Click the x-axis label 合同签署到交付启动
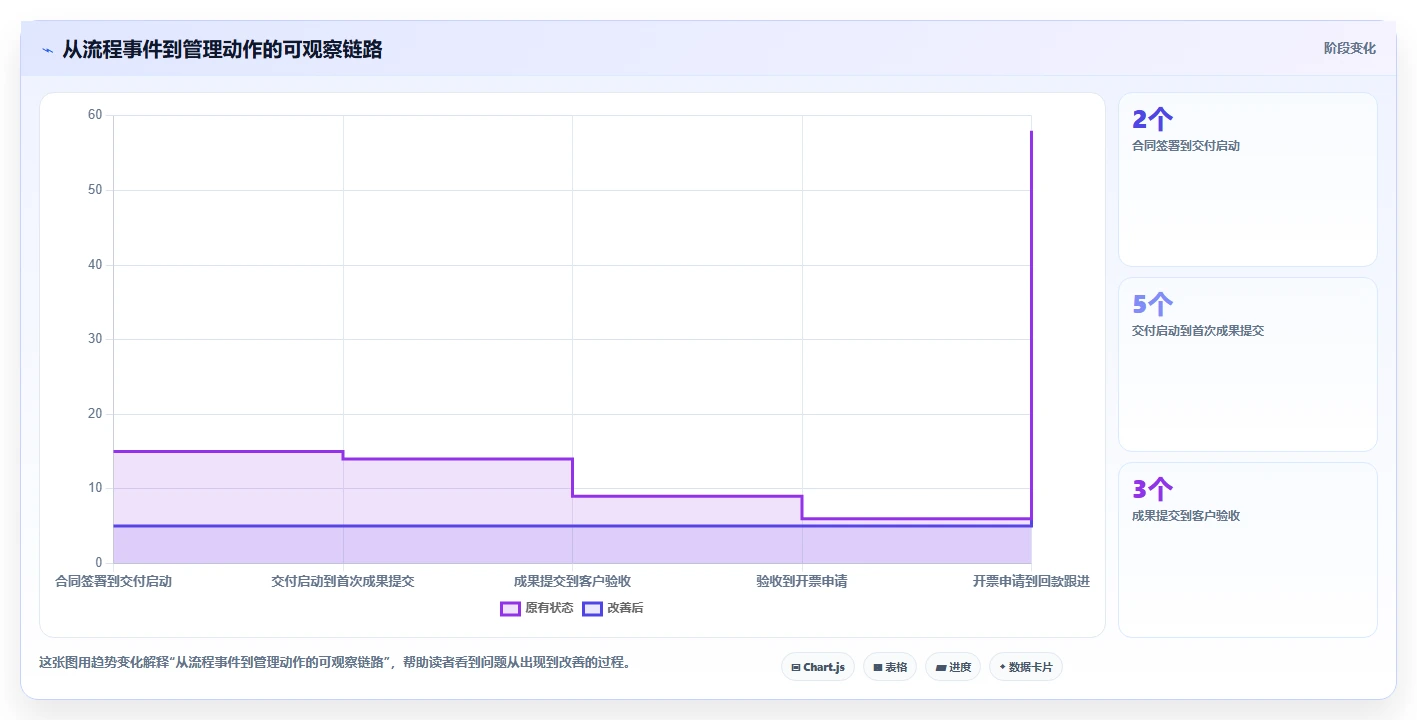The width and height of the screenshot is (1417, 720). pos(113,581)
